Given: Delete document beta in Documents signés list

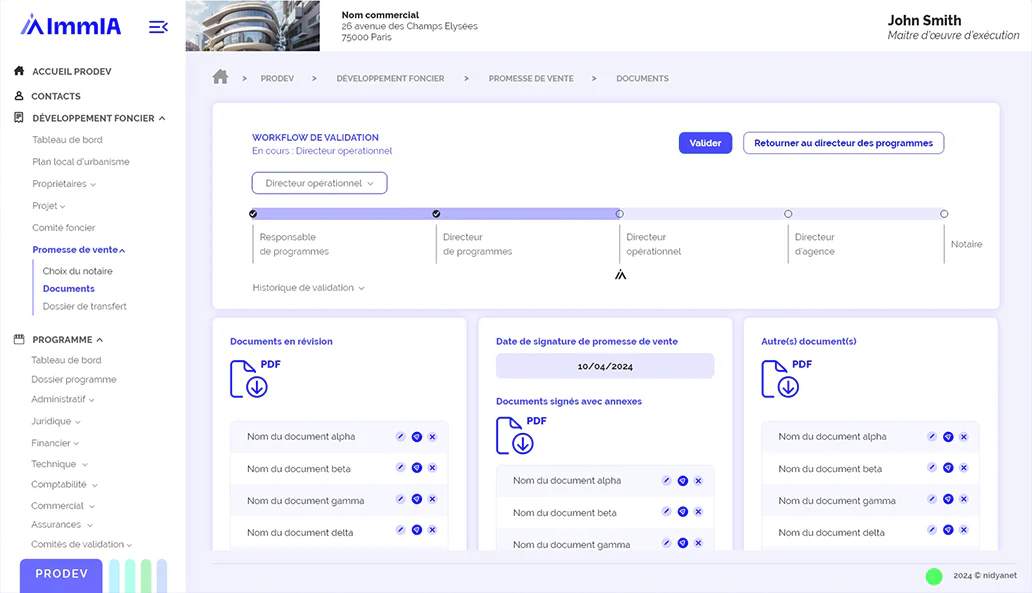Looking at the screenshot, I should coord(698,511).
